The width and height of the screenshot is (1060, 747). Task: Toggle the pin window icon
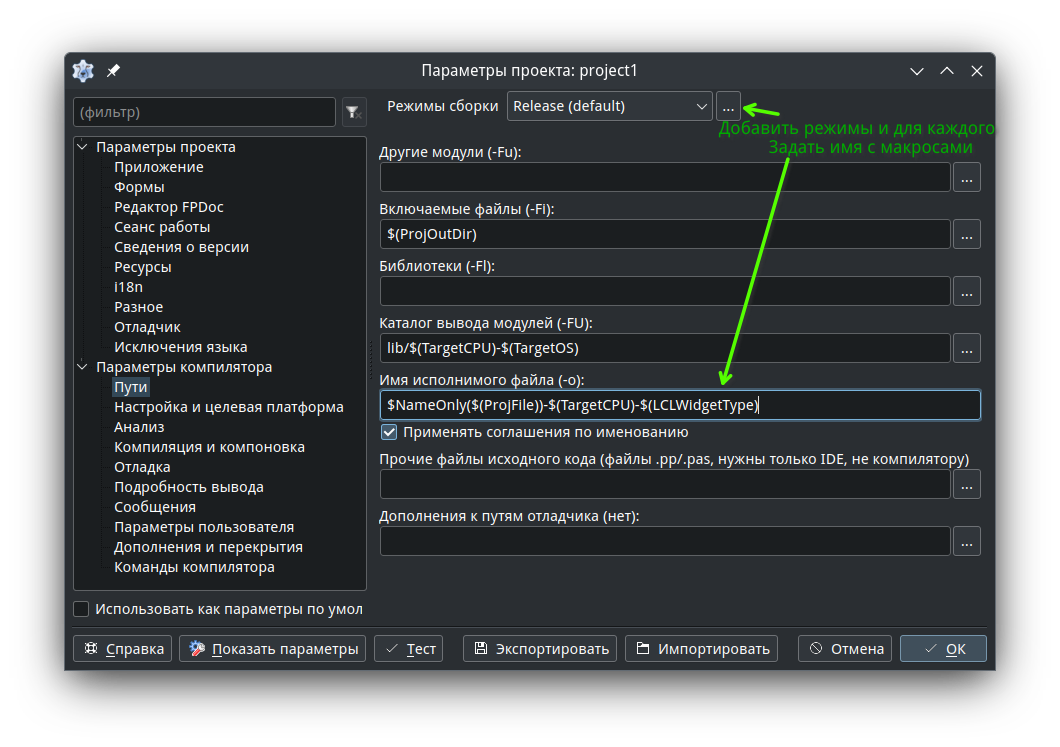tap(114, 70)
